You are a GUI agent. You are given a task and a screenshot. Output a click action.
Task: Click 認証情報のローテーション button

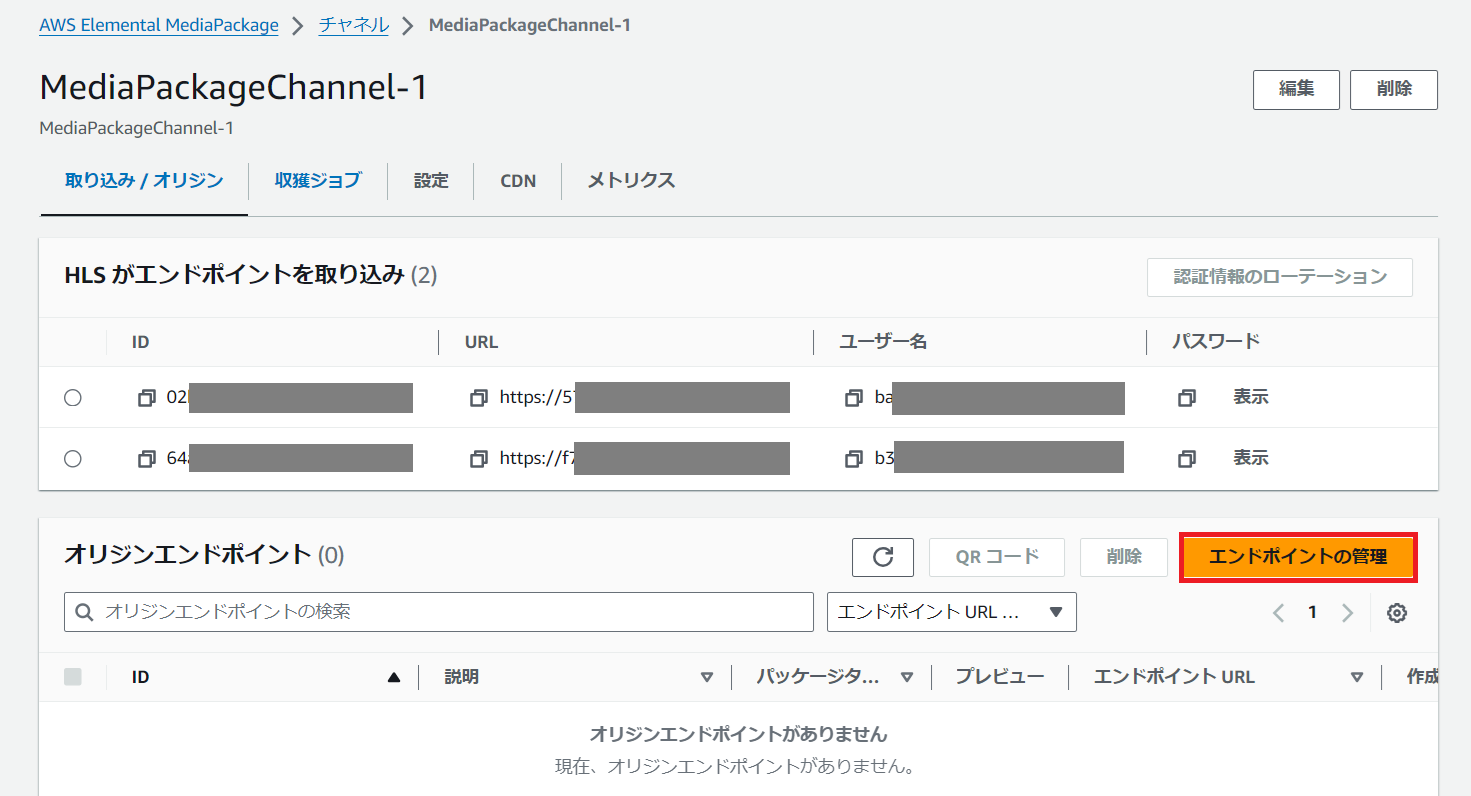tap(1280, 277)
